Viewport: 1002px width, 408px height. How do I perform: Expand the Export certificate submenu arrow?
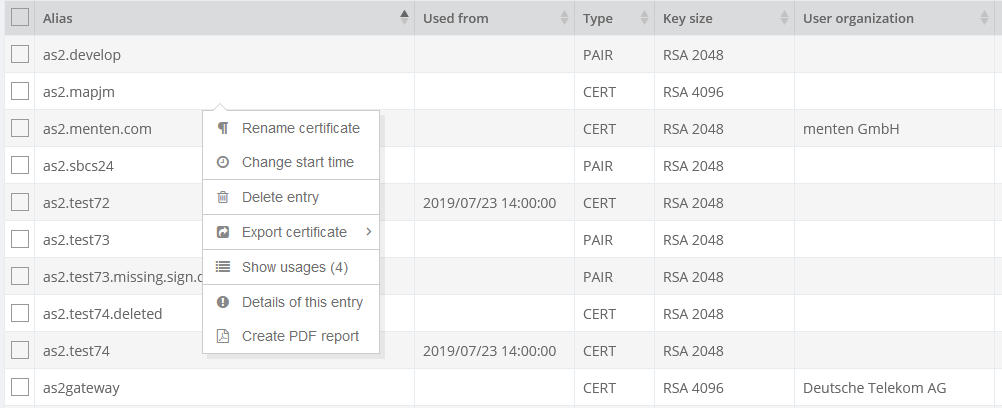(368, 232)
